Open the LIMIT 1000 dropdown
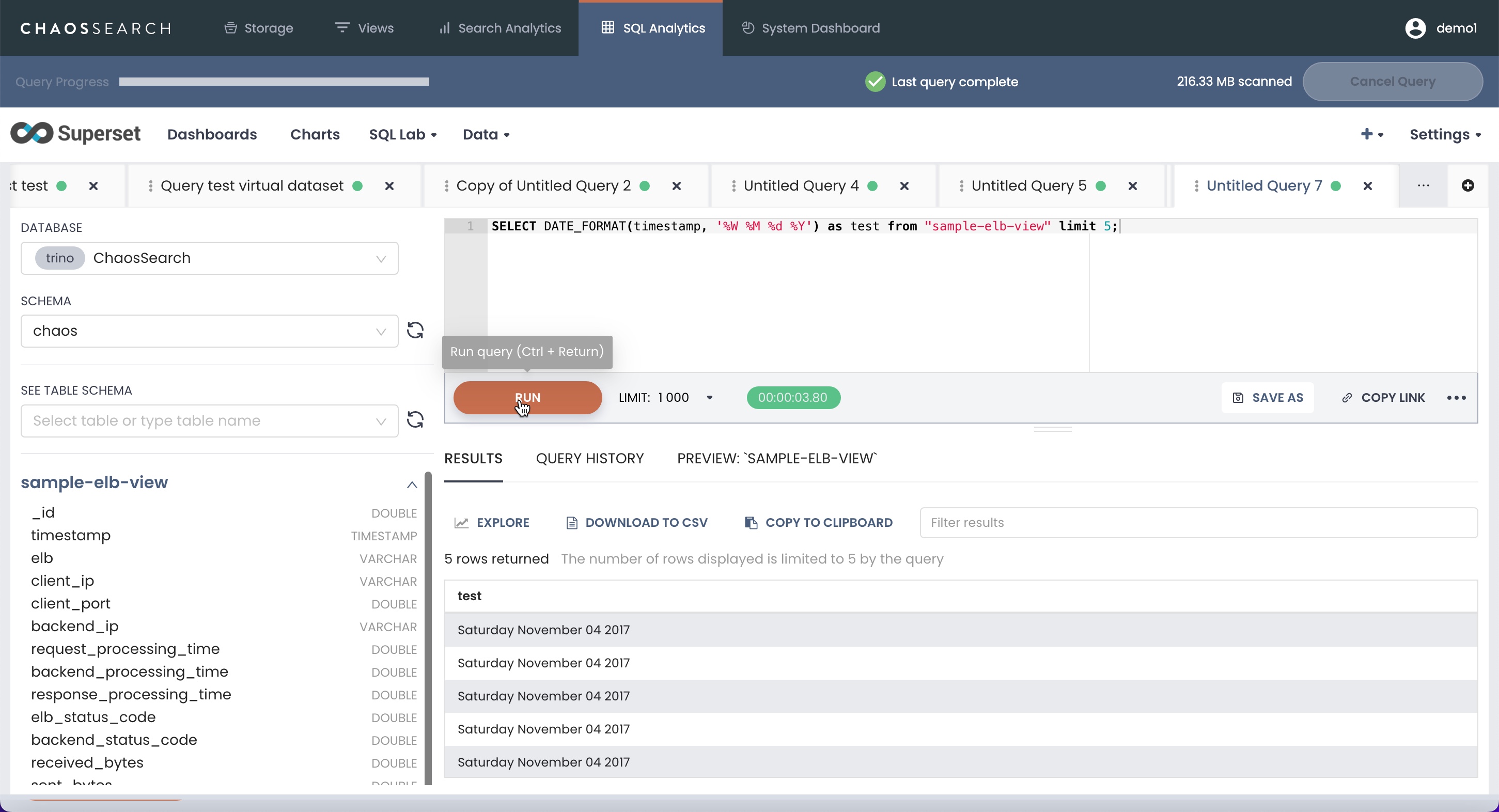Screen dimensions: 1499x812 pyautogui.click(x=709, y=398)
